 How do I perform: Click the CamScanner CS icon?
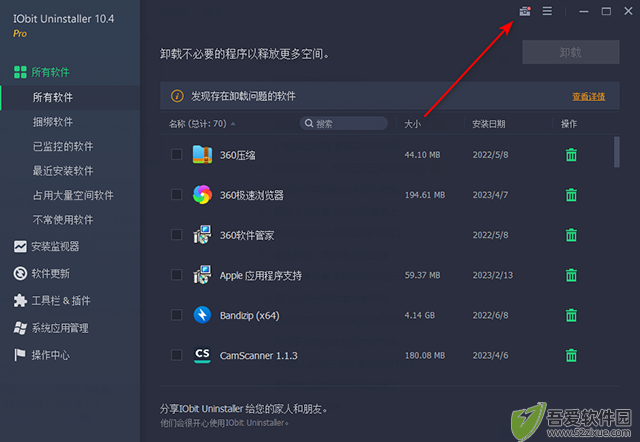click(x=202, y=355)
